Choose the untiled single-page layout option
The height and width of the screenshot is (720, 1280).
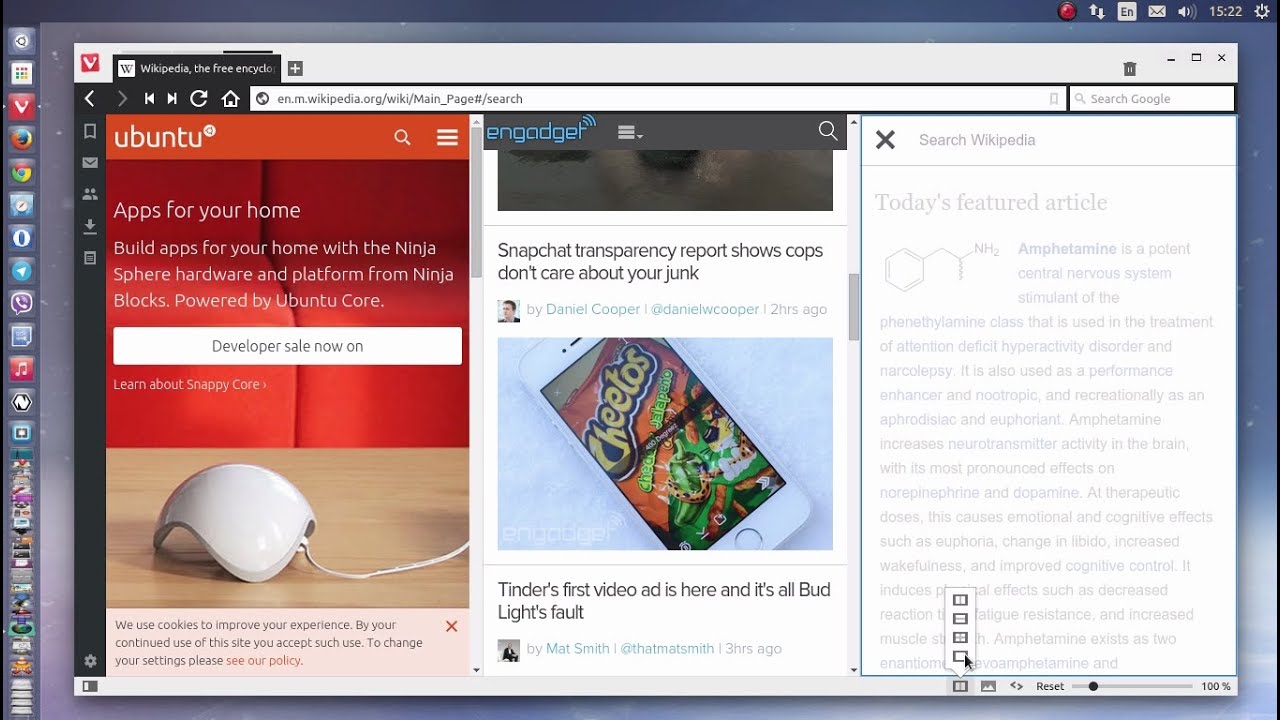coord(960,657)
